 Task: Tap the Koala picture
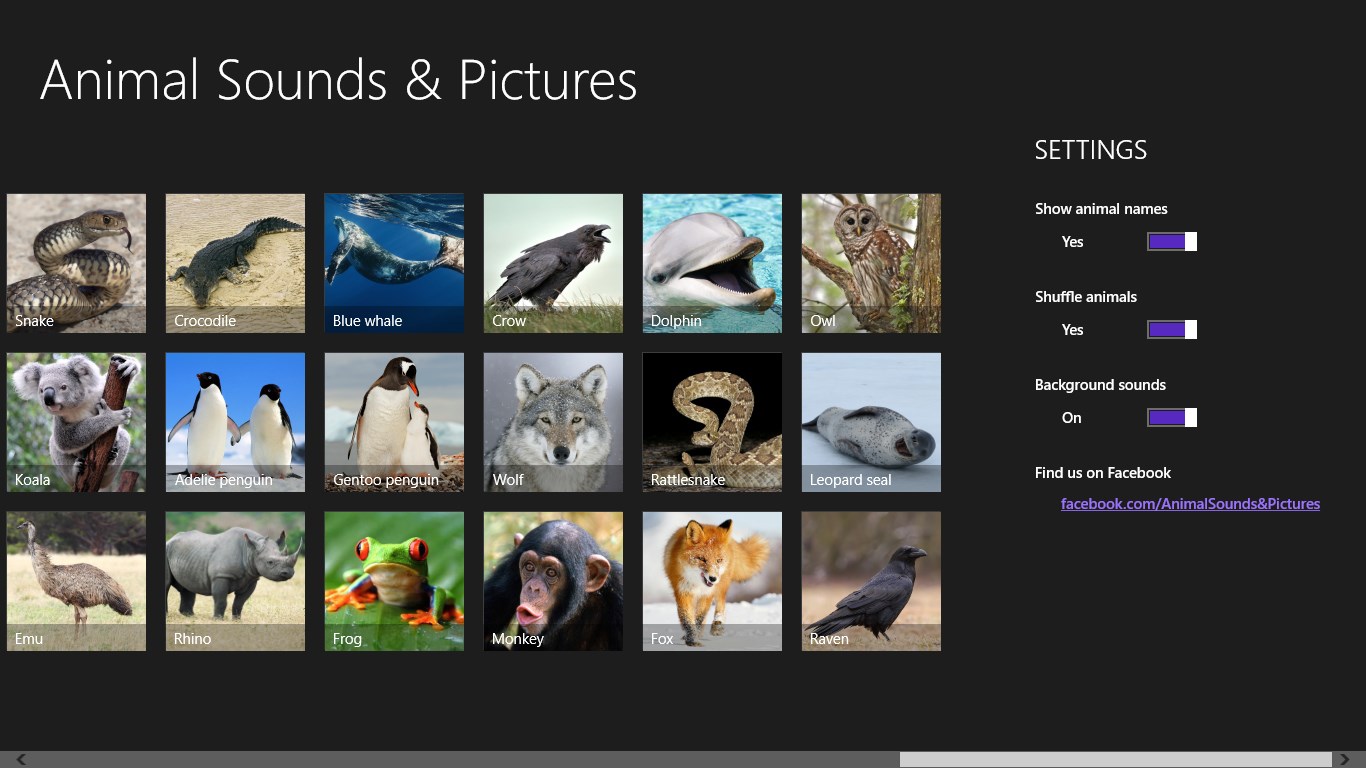coord(76,422)
